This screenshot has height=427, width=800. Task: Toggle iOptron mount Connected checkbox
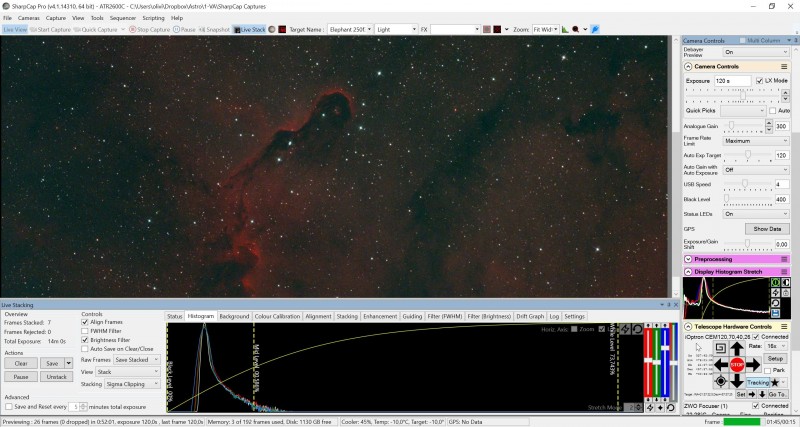(x=756, y=337)
